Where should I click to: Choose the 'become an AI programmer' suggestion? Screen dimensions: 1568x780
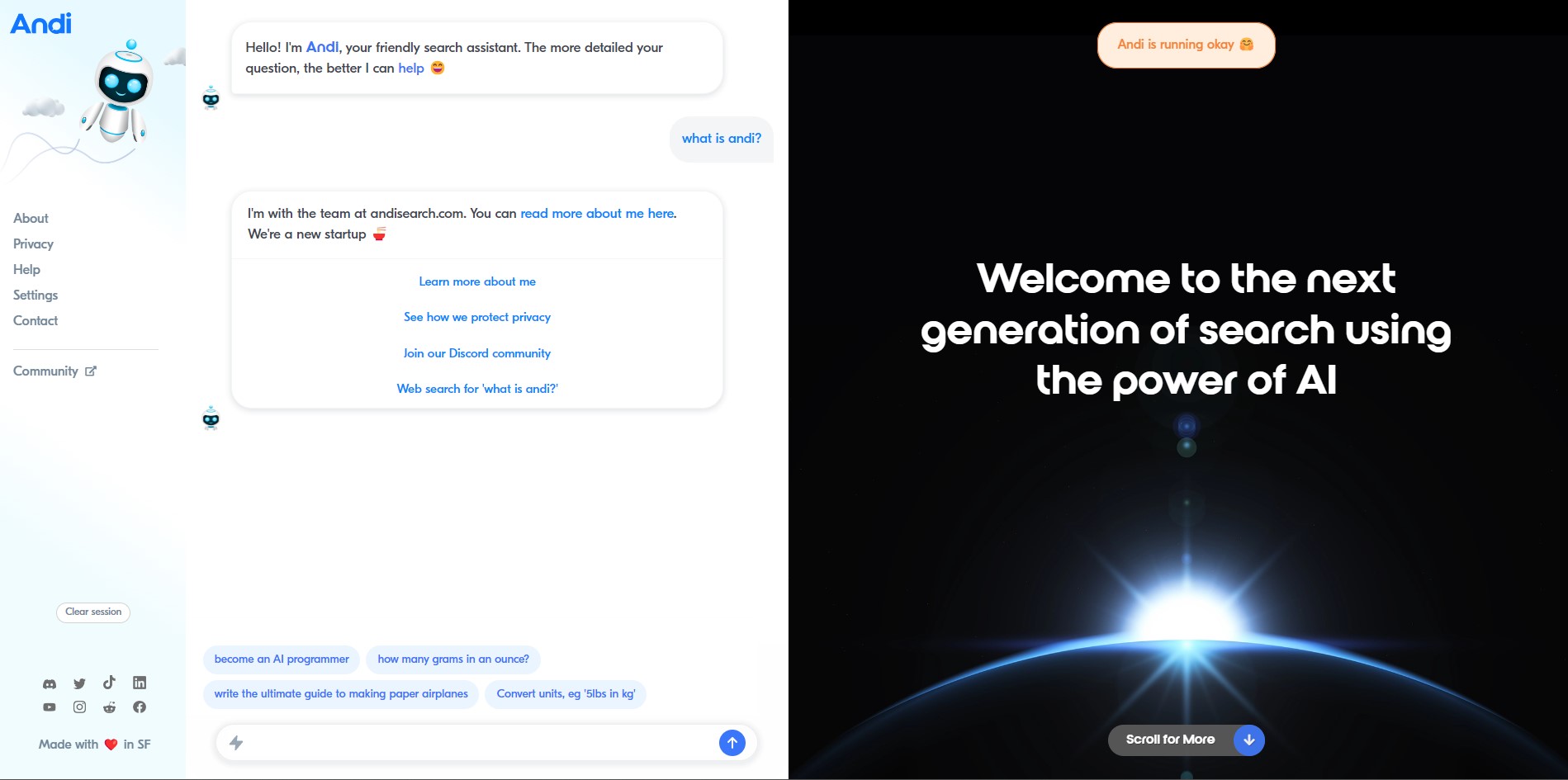coord(282,659)
